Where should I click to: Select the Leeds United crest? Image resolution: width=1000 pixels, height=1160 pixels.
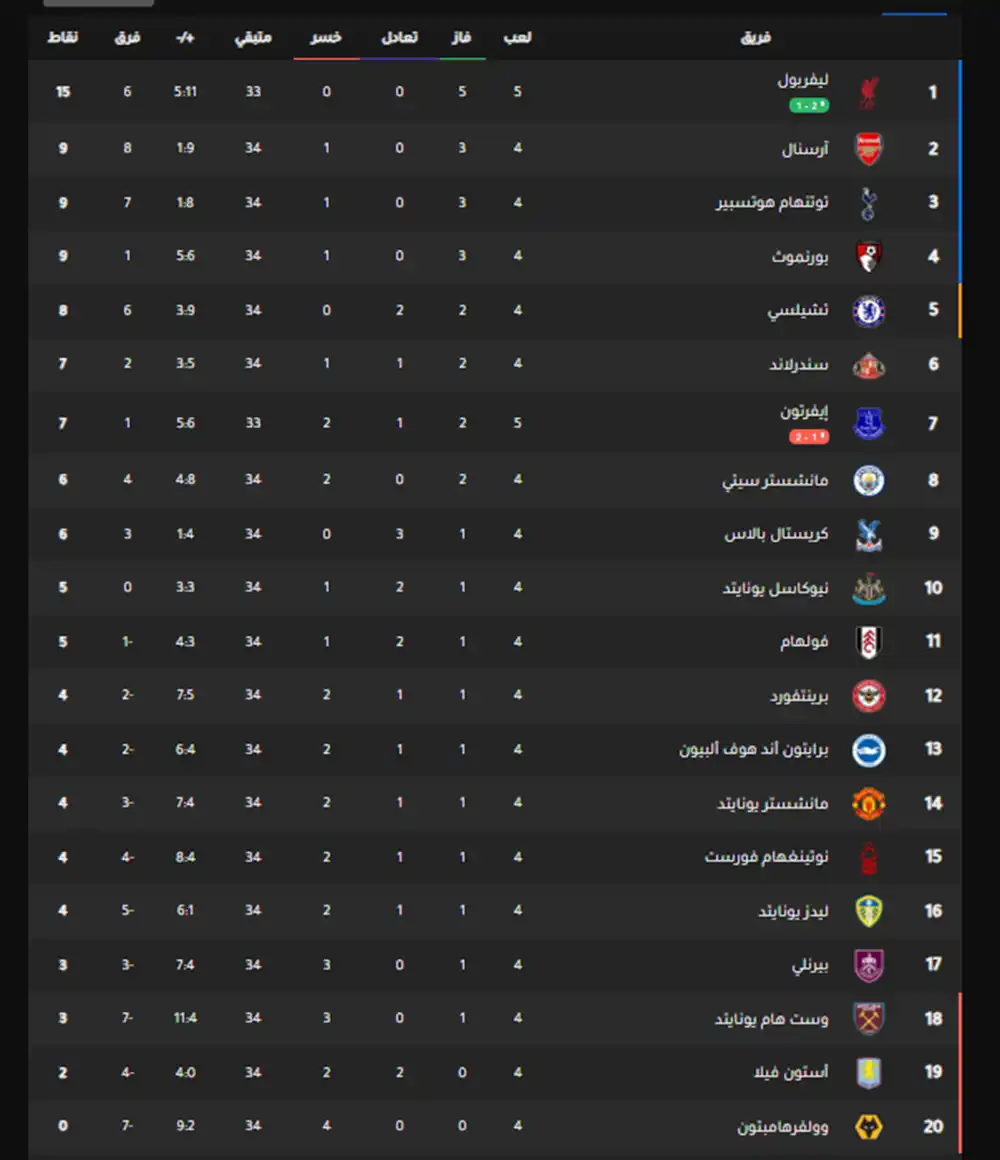pyautogui.click(x=868, y=911)
